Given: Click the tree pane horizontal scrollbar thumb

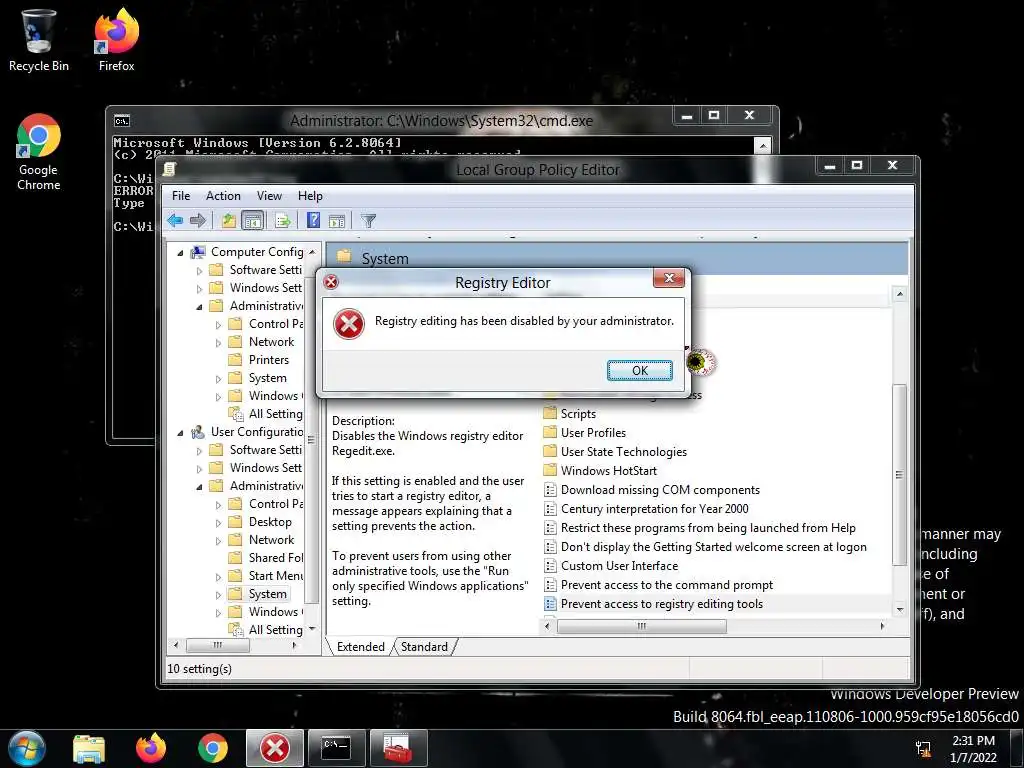Looking at the screenshot, I should [x=217, y=645].
